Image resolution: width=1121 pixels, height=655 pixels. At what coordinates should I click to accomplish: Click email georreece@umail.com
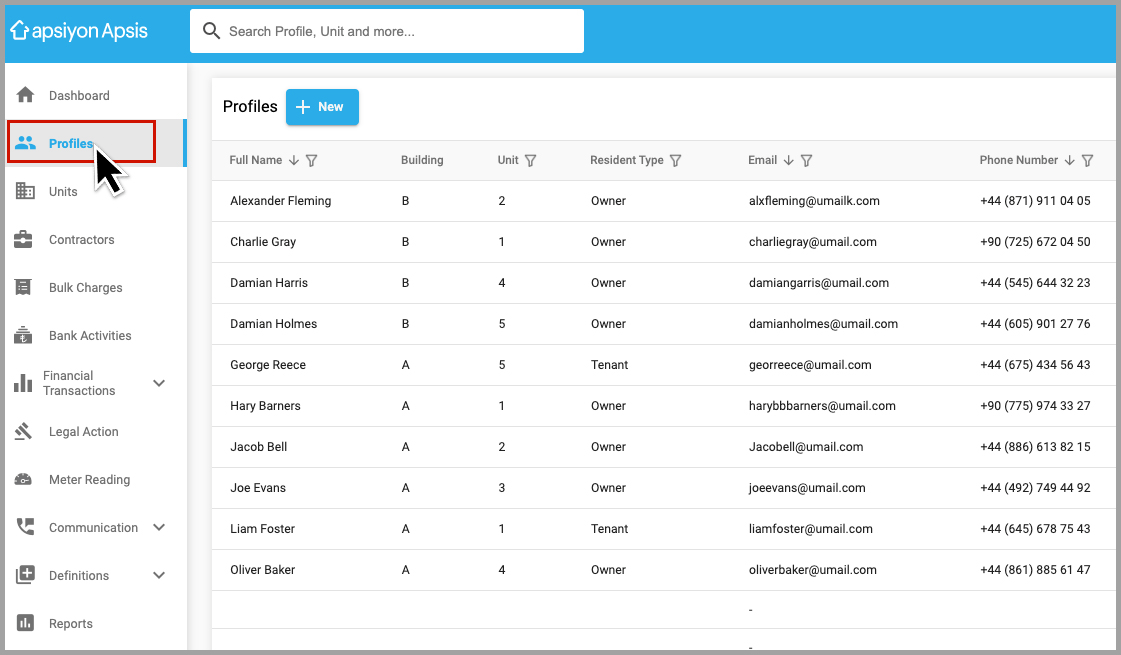[810, 365]
